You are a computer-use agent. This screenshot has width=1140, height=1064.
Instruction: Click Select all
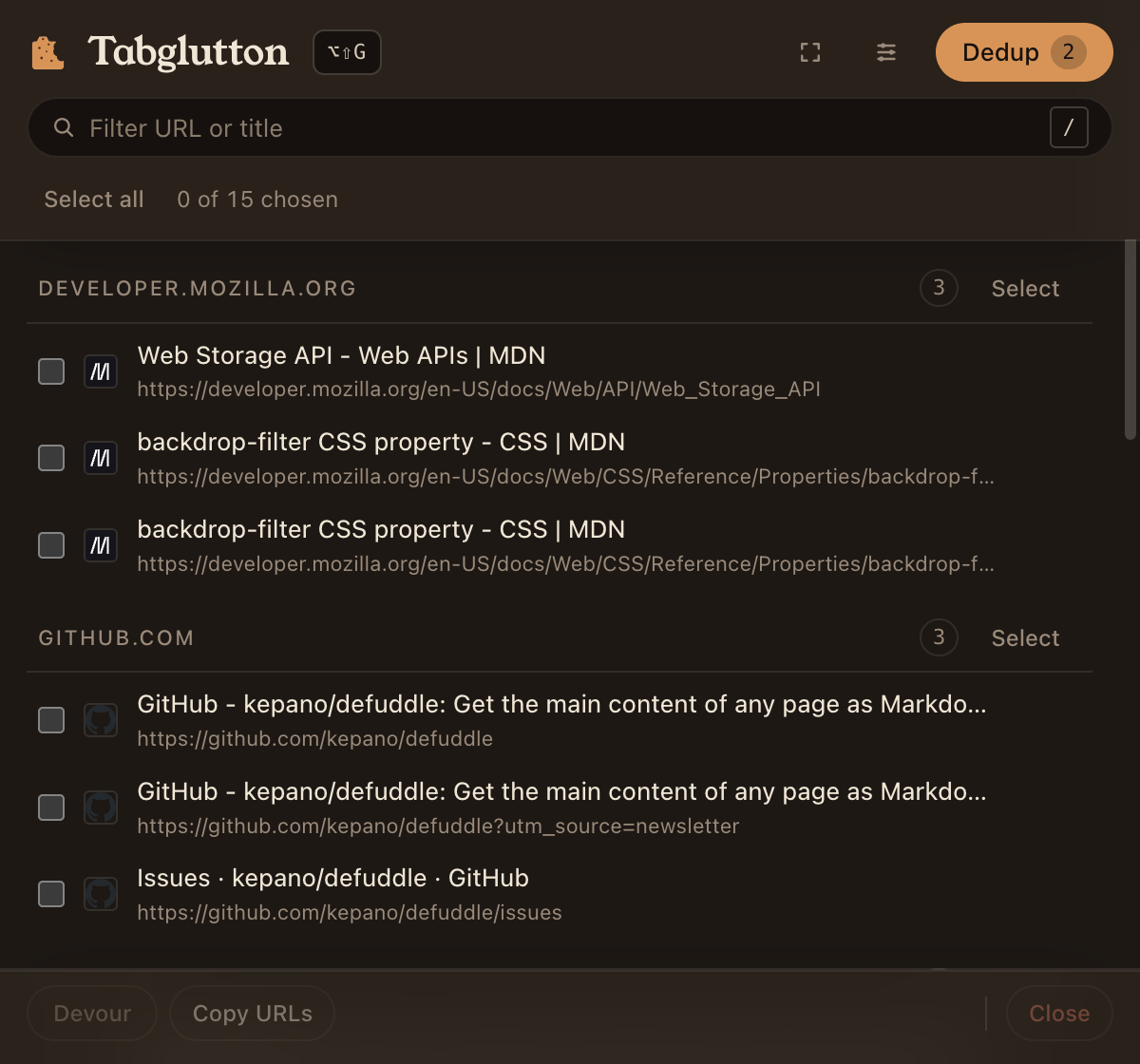[x=94, y=199]
